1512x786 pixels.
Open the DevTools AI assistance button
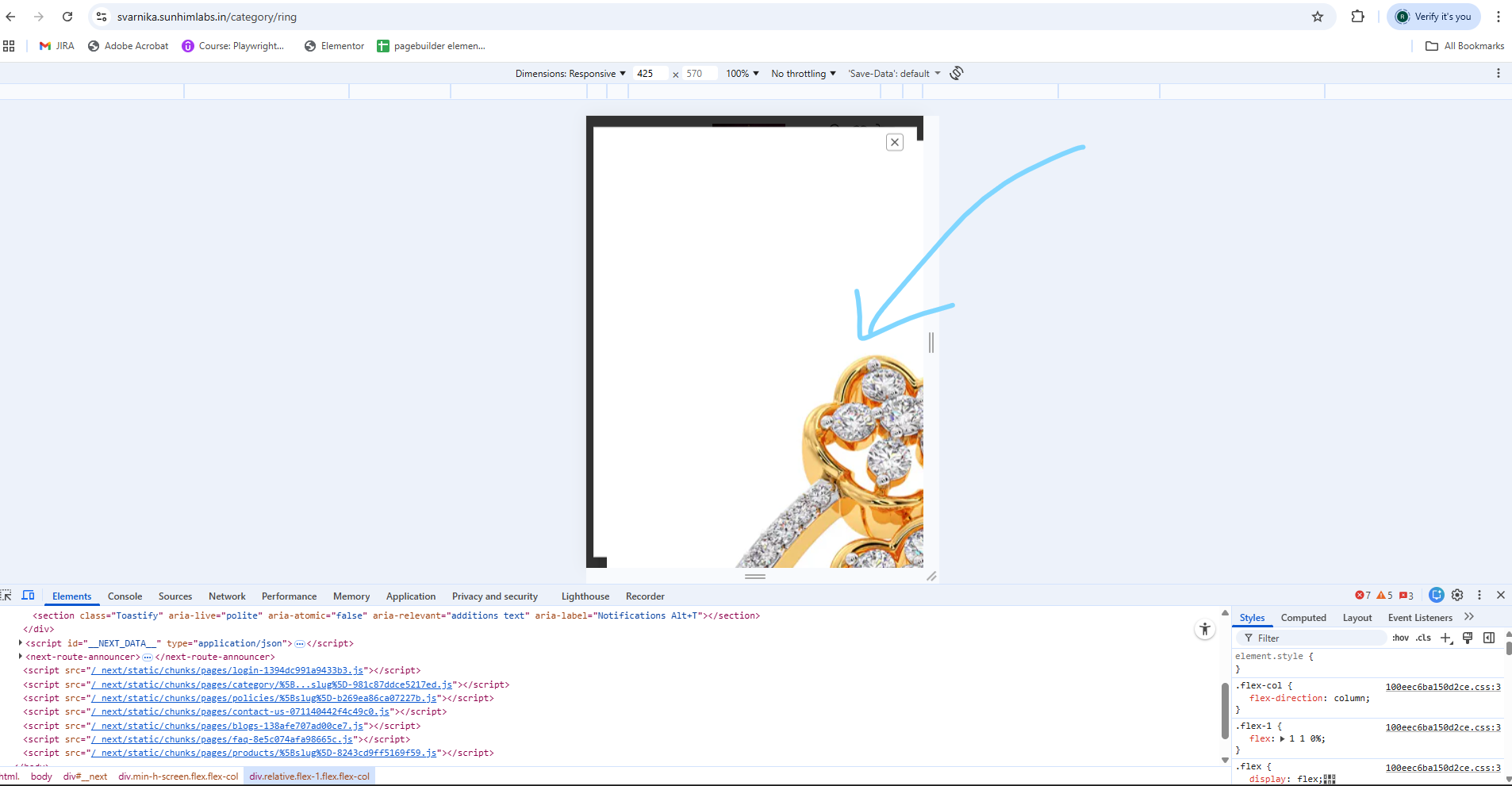tap(1437, 595)
